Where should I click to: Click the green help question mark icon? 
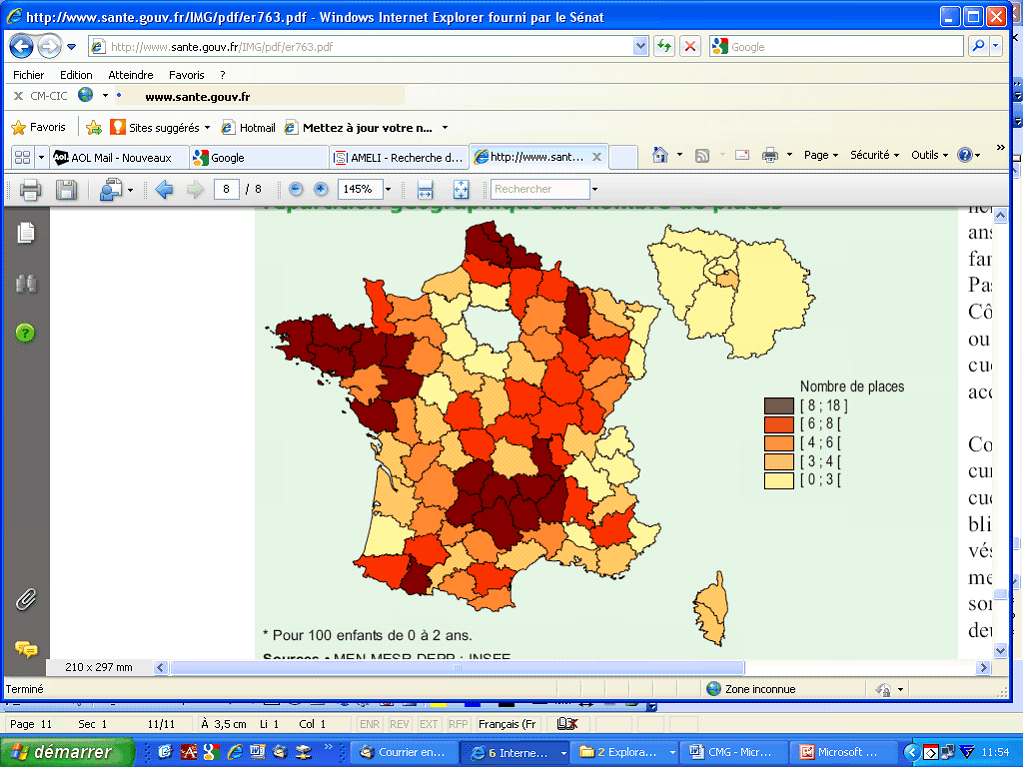point(26,333)
